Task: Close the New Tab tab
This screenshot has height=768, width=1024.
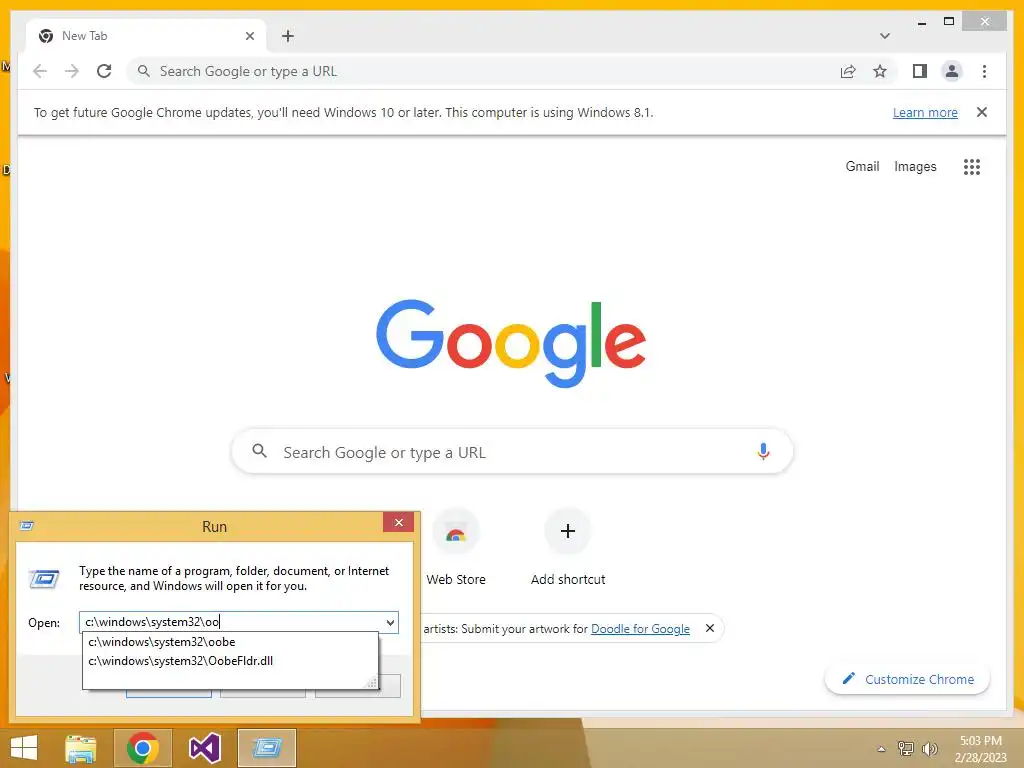Action: (249, 36)
